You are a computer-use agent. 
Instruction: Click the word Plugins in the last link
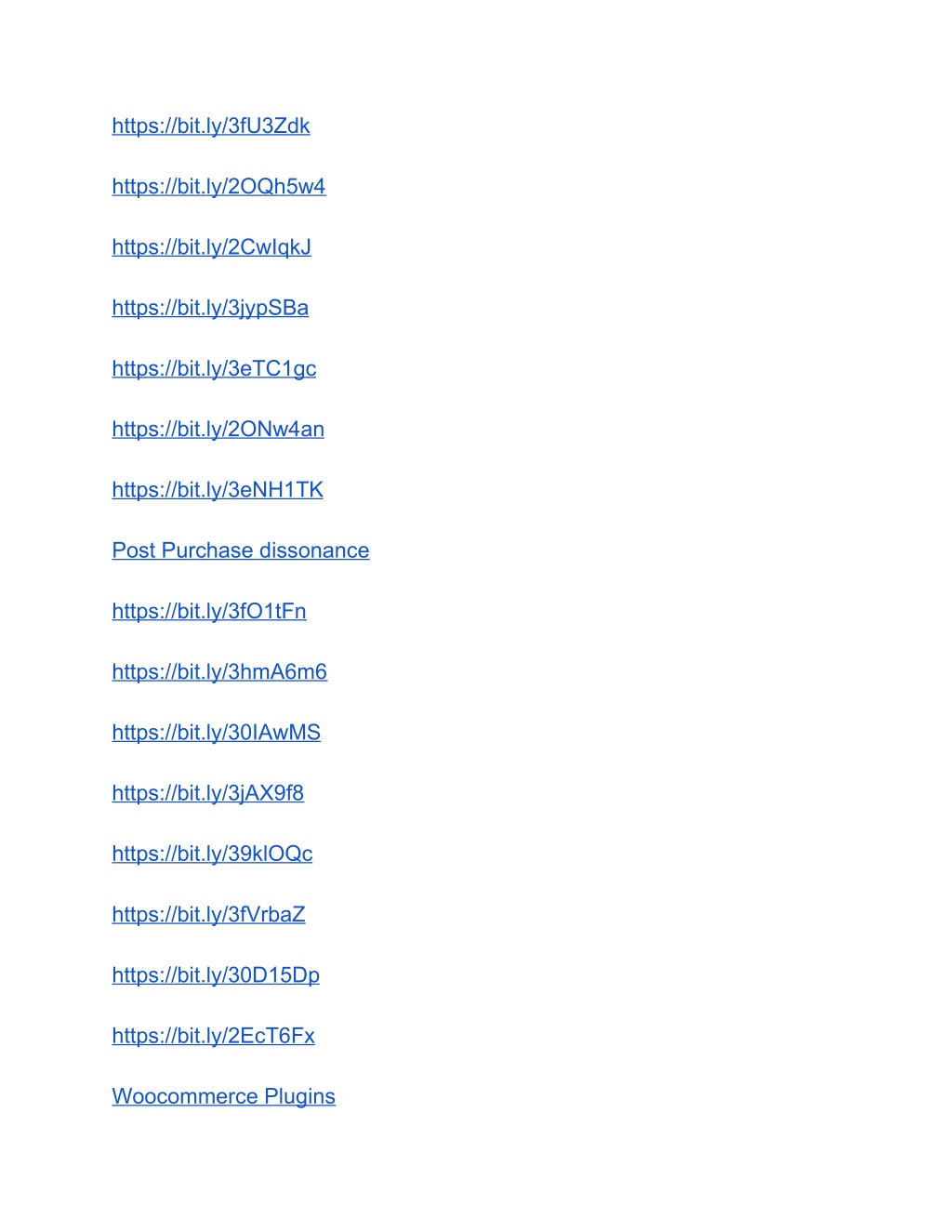point(299,1097)
